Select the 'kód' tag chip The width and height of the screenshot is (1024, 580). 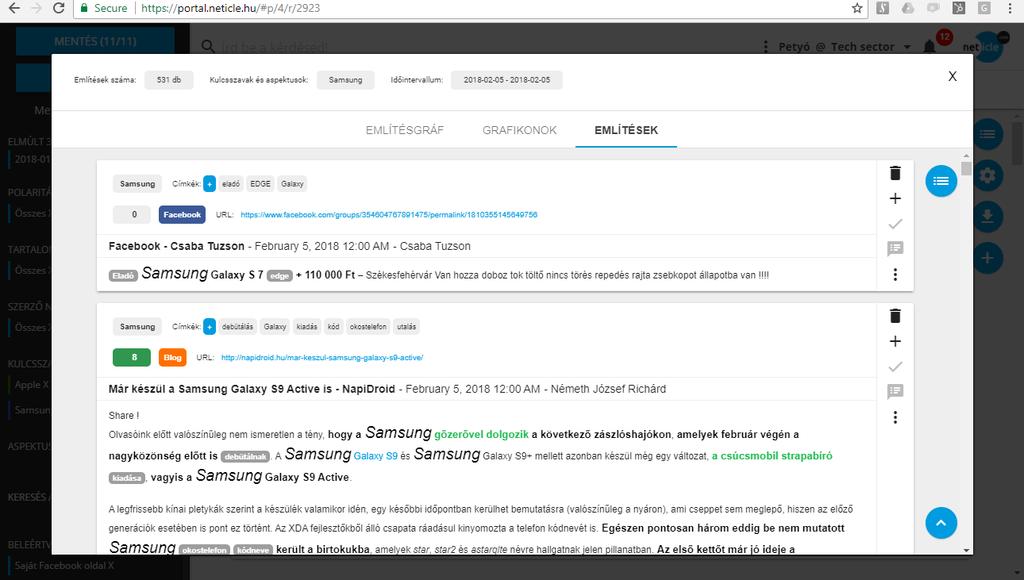click(333, 327)
